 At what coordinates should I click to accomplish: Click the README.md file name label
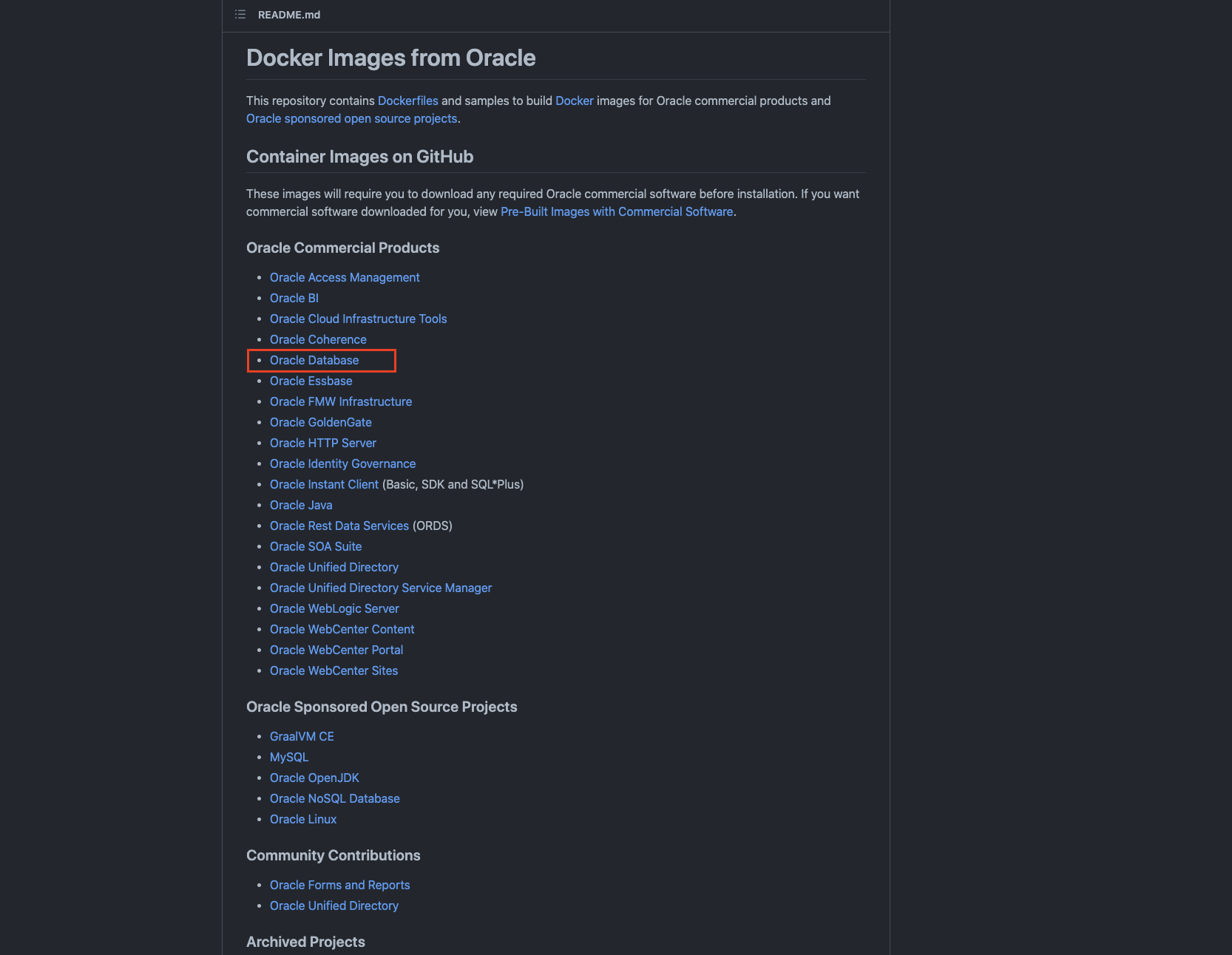(x=289, y=15)
